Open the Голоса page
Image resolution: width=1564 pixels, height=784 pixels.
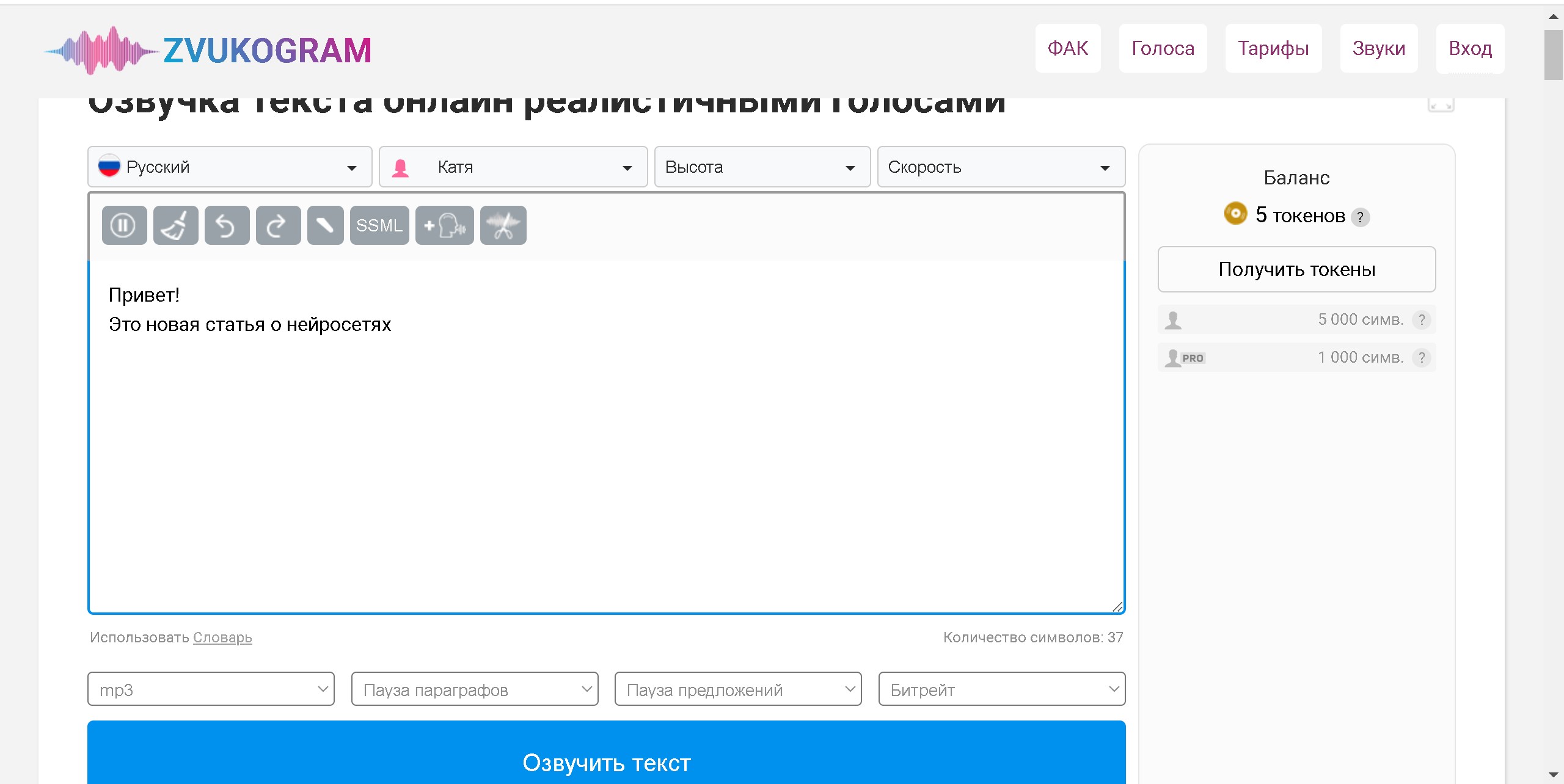1163,48
